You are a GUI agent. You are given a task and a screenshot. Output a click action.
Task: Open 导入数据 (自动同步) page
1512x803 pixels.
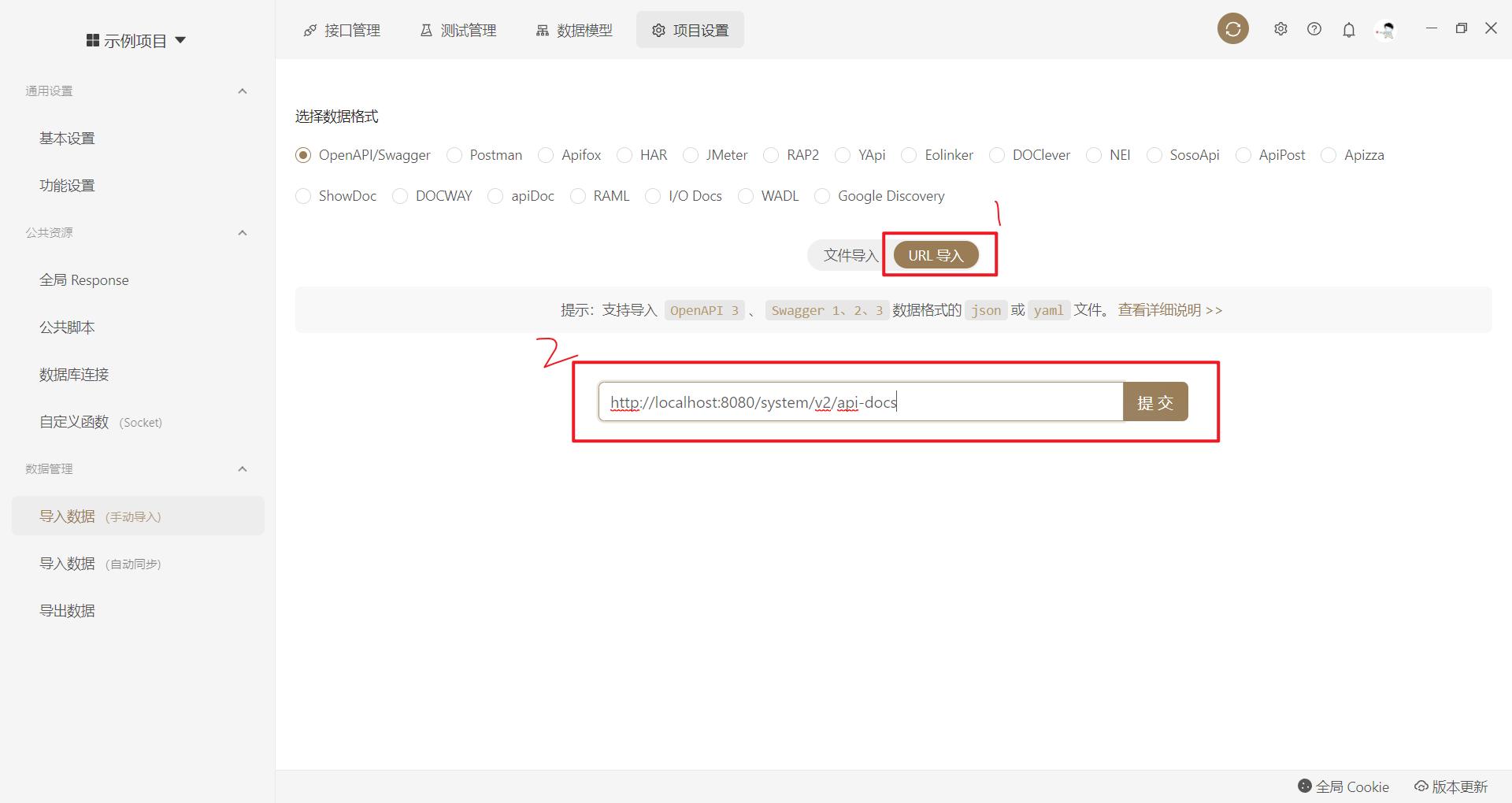138,564
